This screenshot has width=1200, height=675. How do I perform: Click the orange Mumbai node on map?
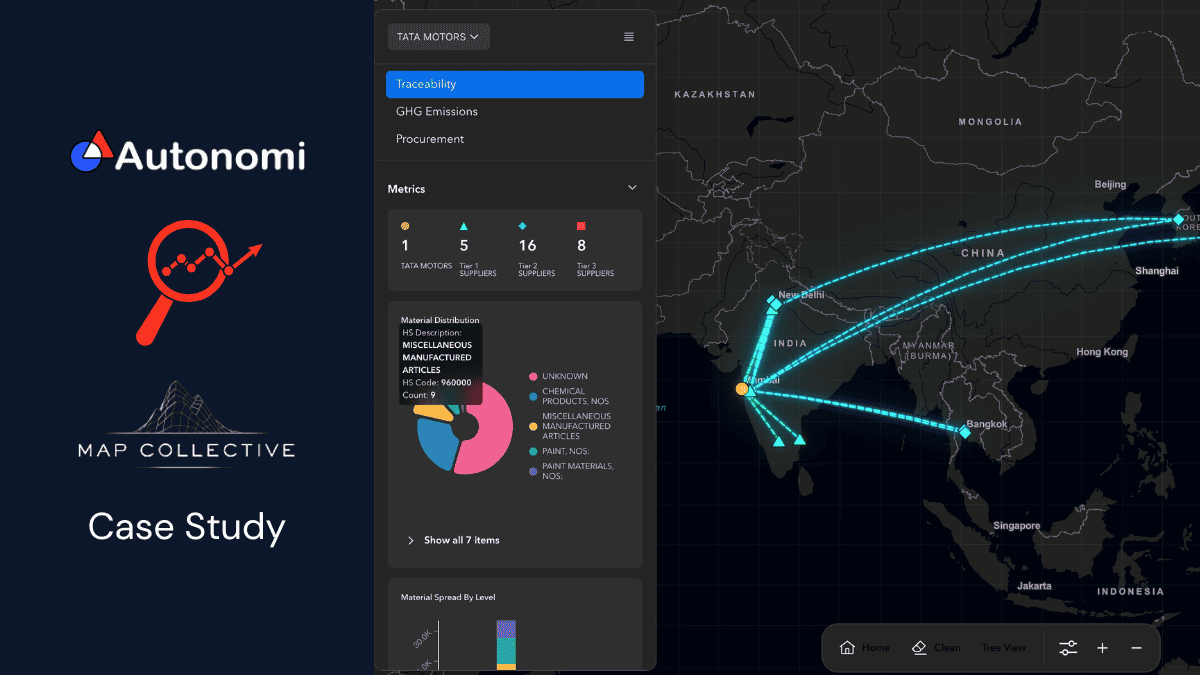click(742, 388)
